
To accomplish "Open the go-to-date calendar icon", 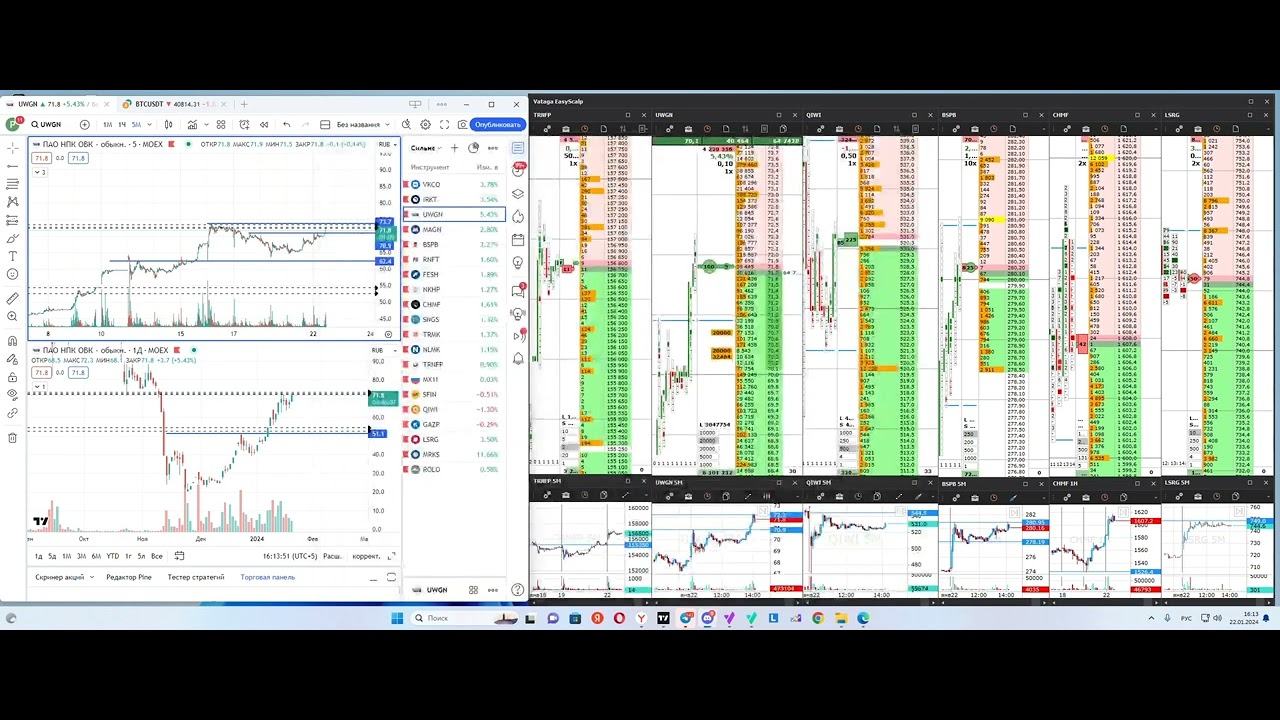I will tap(179, 556).
